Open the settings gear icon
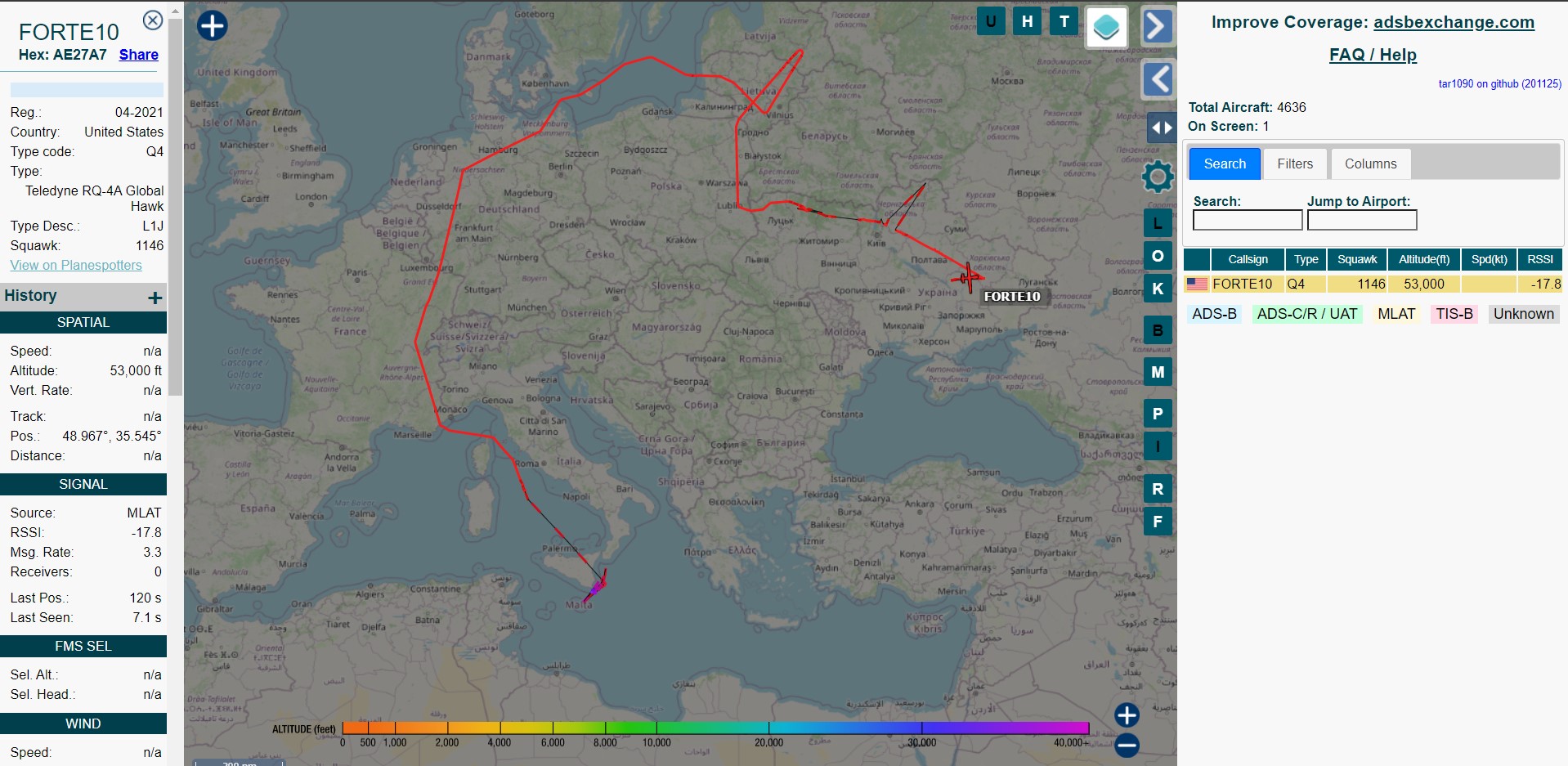The height and width of the screenshot is (766, 1568). 1158,177
